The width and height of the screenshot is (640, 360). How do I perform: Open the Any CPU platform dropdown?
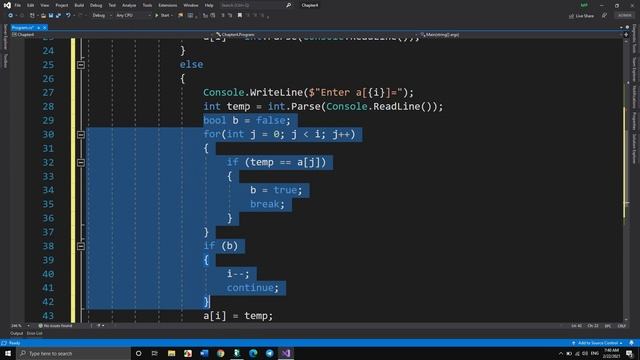pyautogui.click(x=133, y=16)
